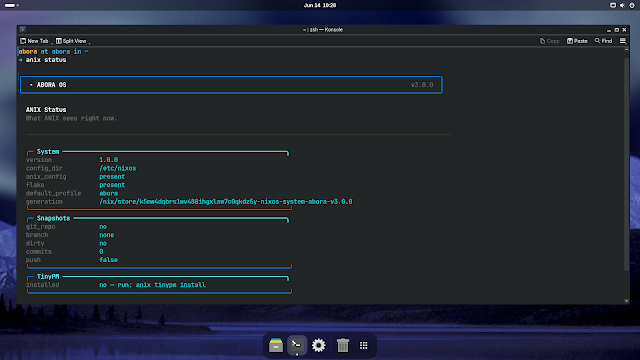Click the Split View toolbar button
640x360 pixels.
(71, 41)
